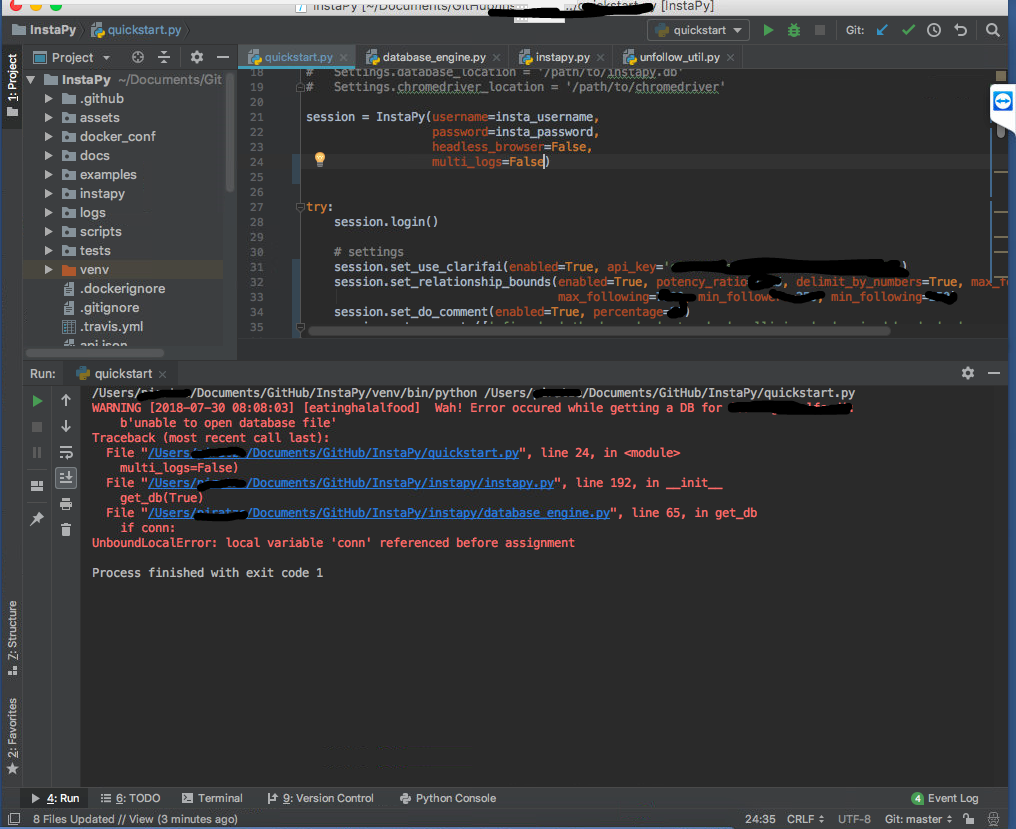Image resolution: width=1016 pixels, height=829 pixels.
Task: Restore layout icon in Run panel
Action: point(37,485)
